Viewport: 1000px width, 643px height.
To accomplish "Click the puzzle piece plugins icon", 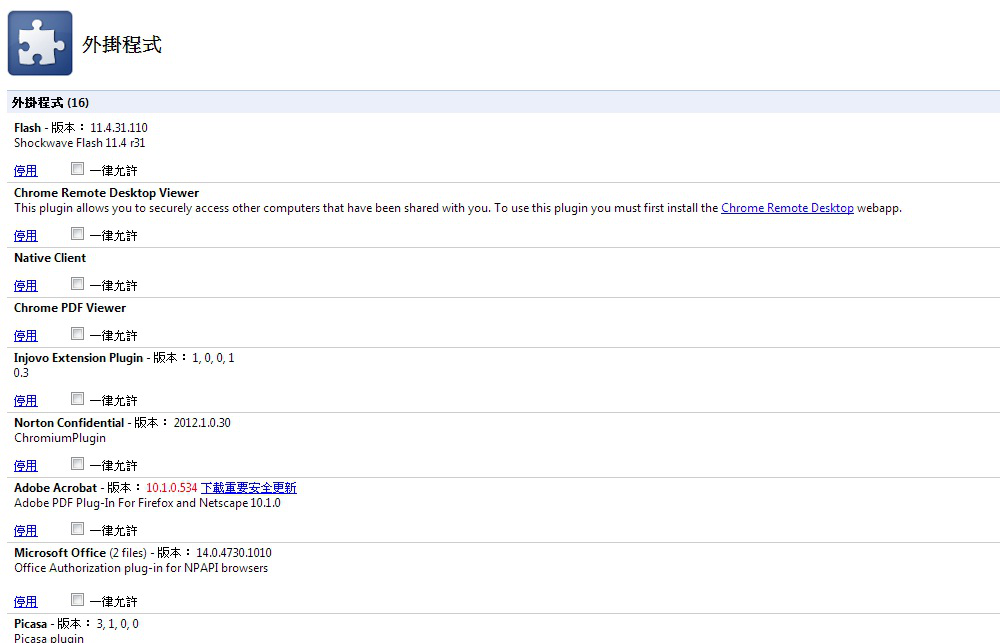I will coord(40,43).
